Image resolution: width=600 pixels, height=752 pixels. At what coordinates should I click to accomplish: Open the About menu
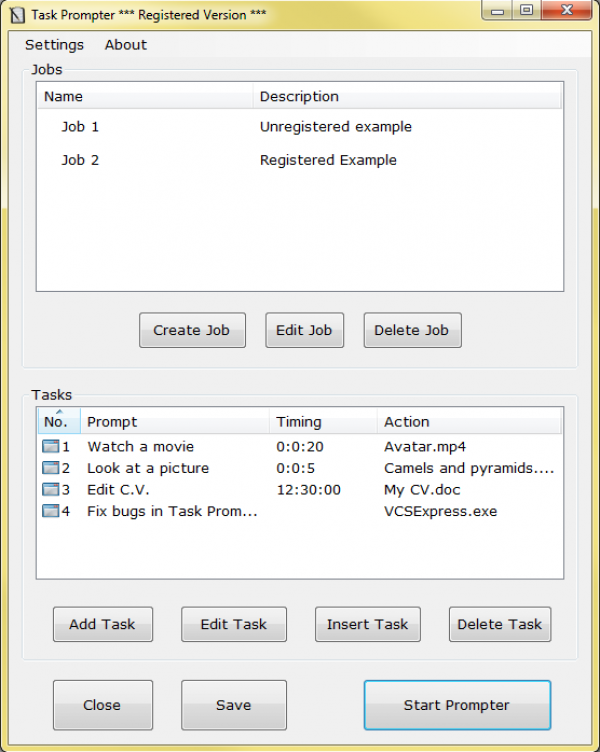coord(126,45)
